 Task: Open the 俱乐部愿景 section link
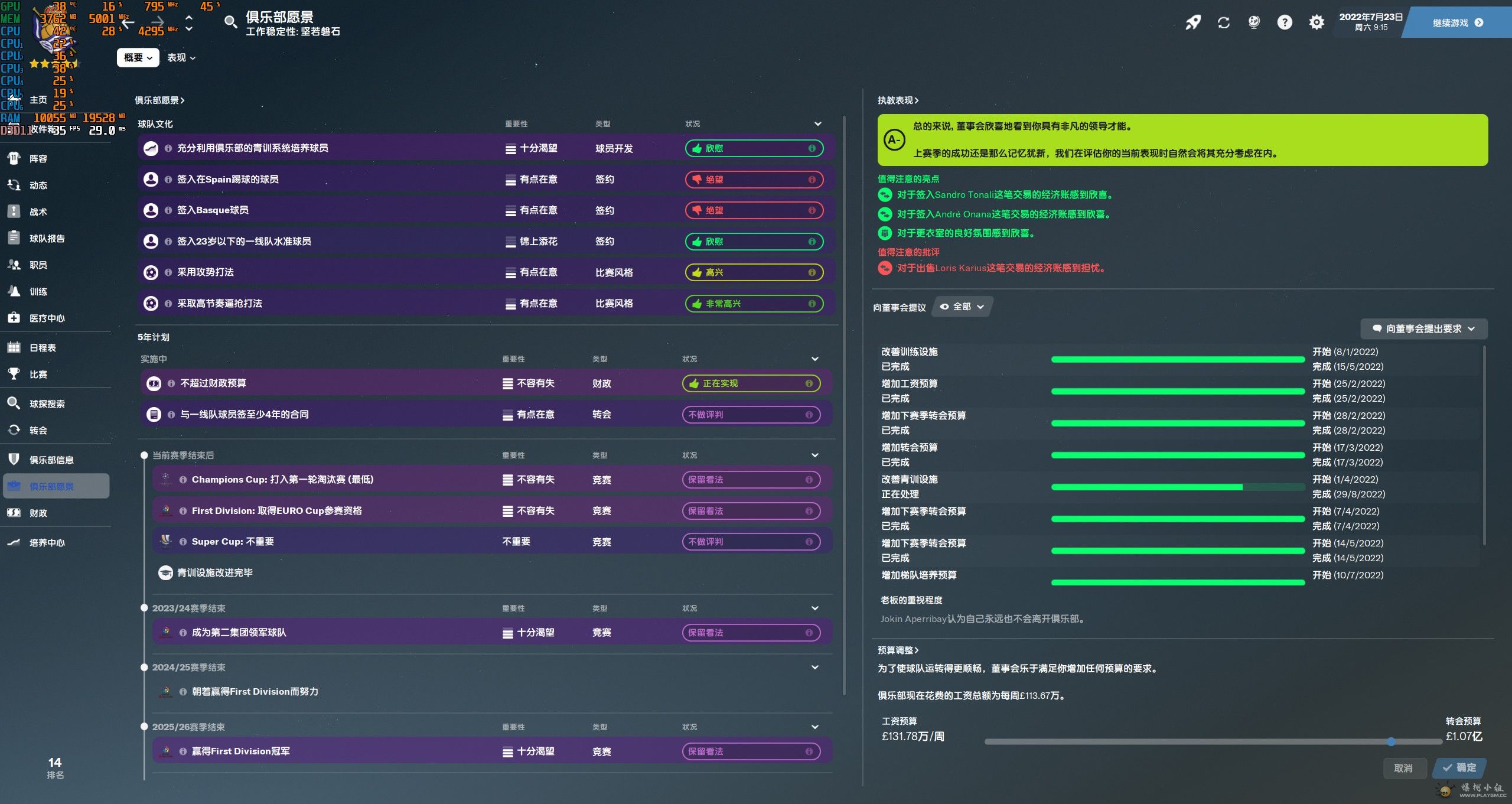(159, 100)
